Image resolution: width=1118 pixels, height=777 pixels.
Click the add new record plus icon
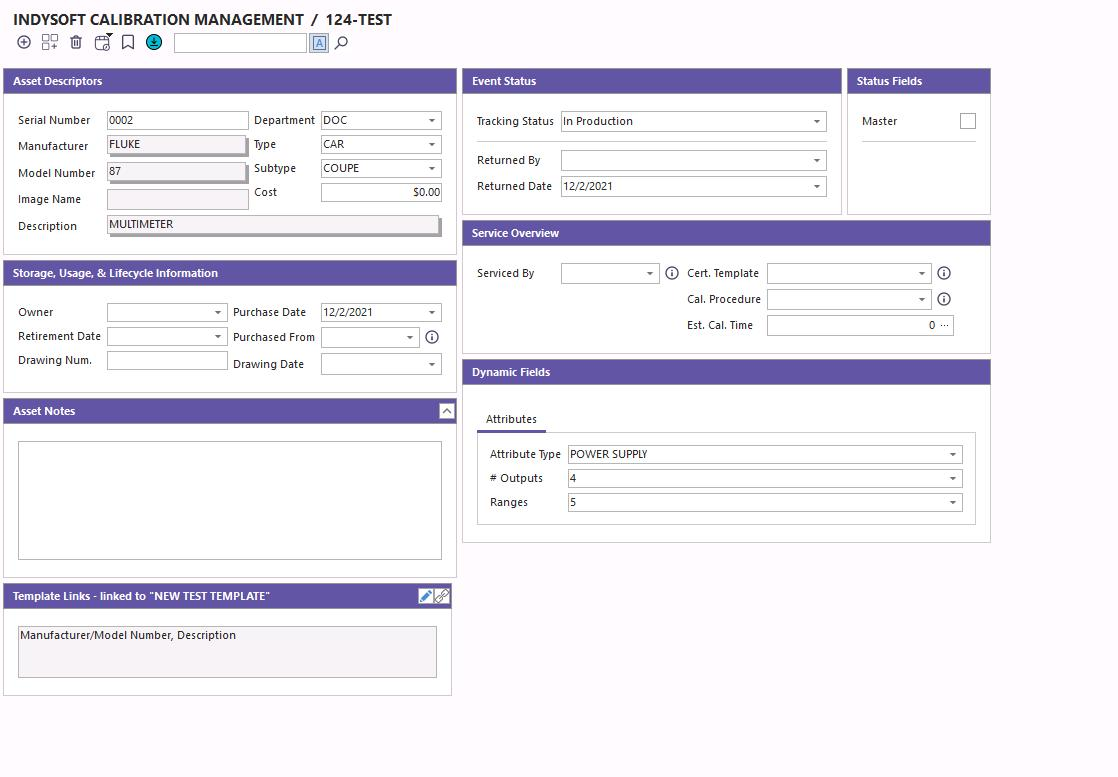click(x=24, y=42)
